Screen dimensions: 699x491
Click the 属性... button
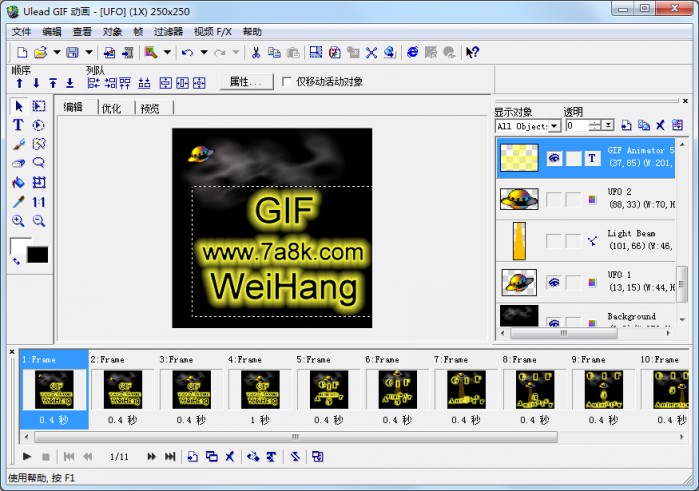(x=247, y=82)
